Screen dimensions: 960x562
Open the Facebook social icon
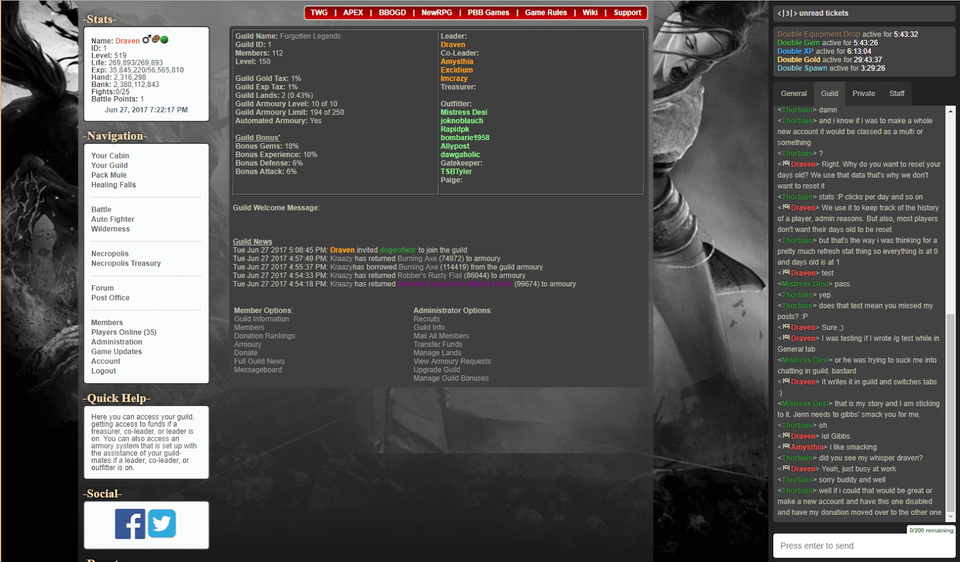coord(130,524)
